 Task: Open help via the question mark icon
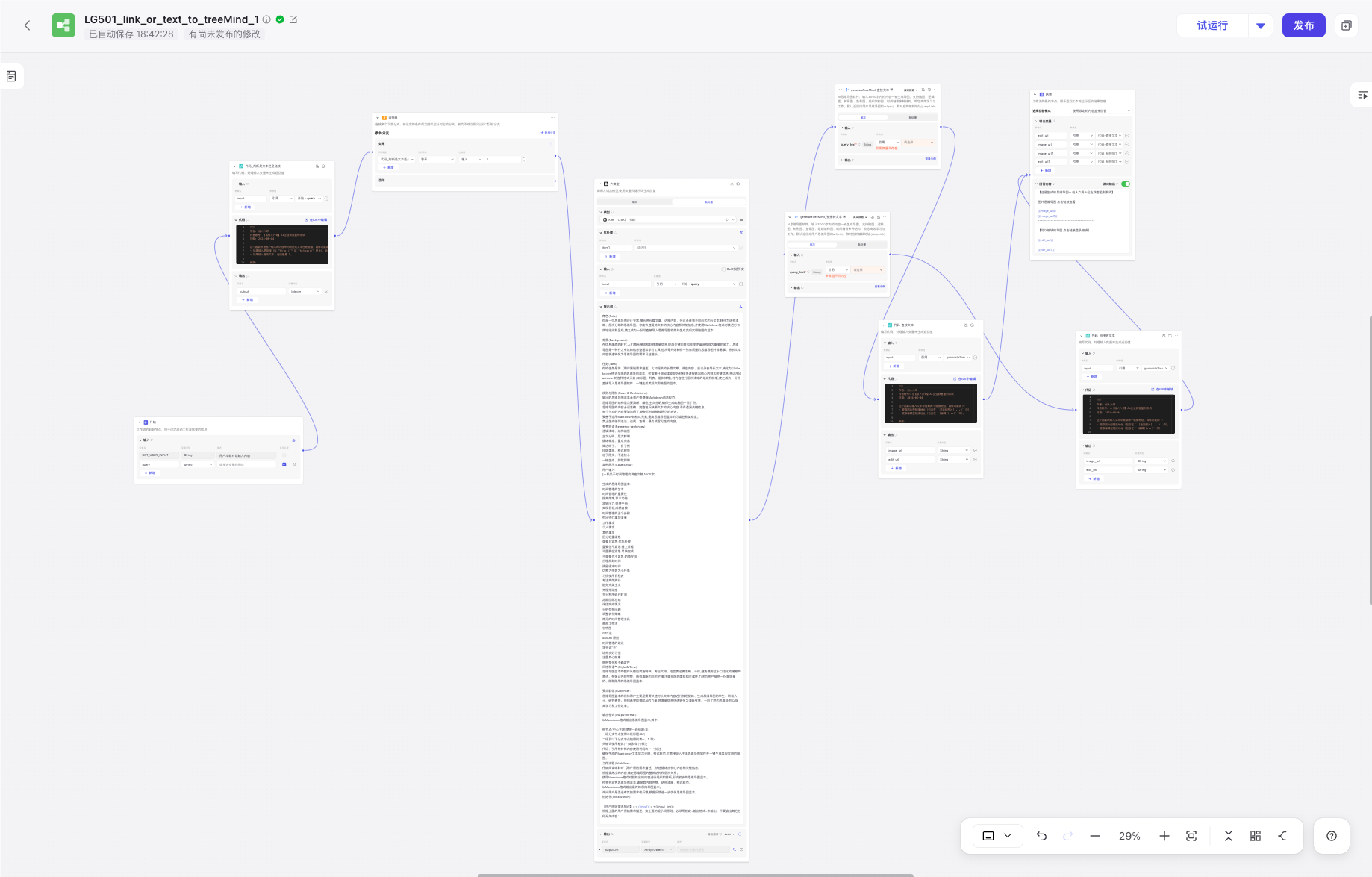click(x=1331, y=836)
